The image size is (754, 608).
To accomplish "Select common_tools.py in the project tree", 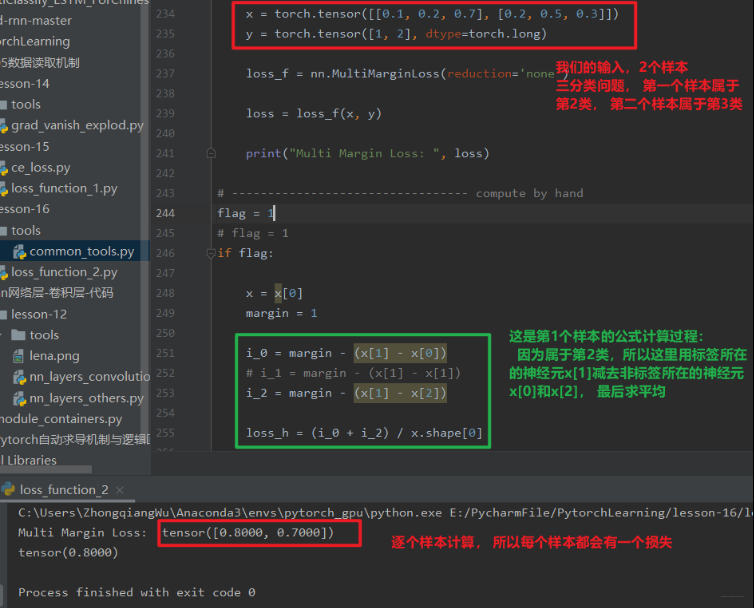I will [82, 251].
